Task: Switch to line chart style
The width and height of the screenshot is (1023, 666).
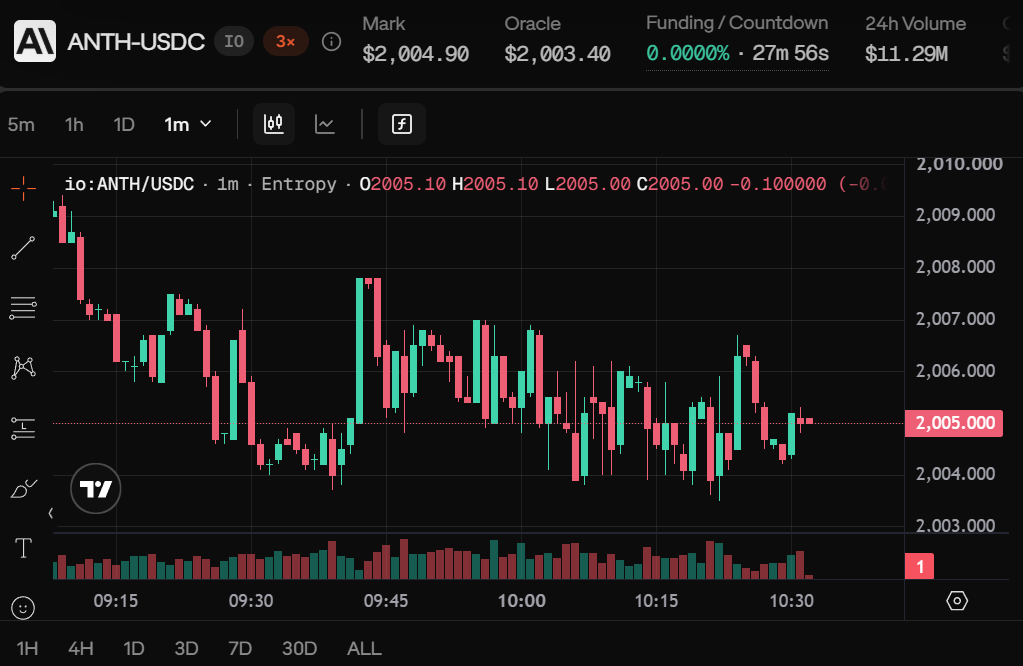Action: click(325, 124)
